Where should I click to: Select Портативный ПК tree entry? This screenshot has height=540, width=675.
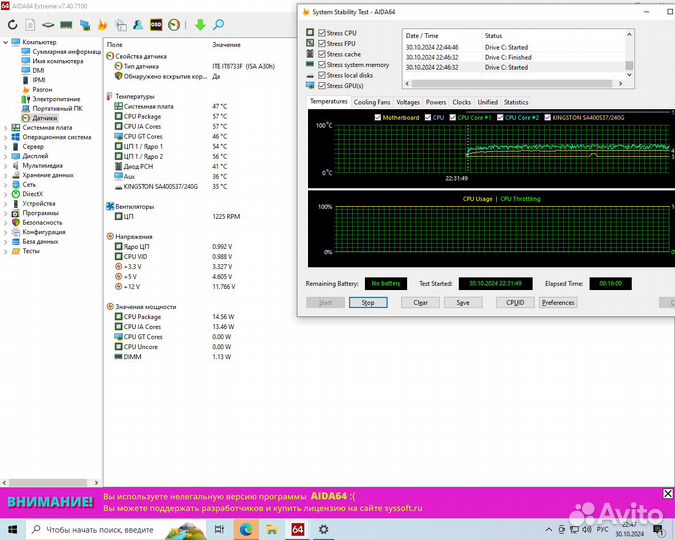57,108
